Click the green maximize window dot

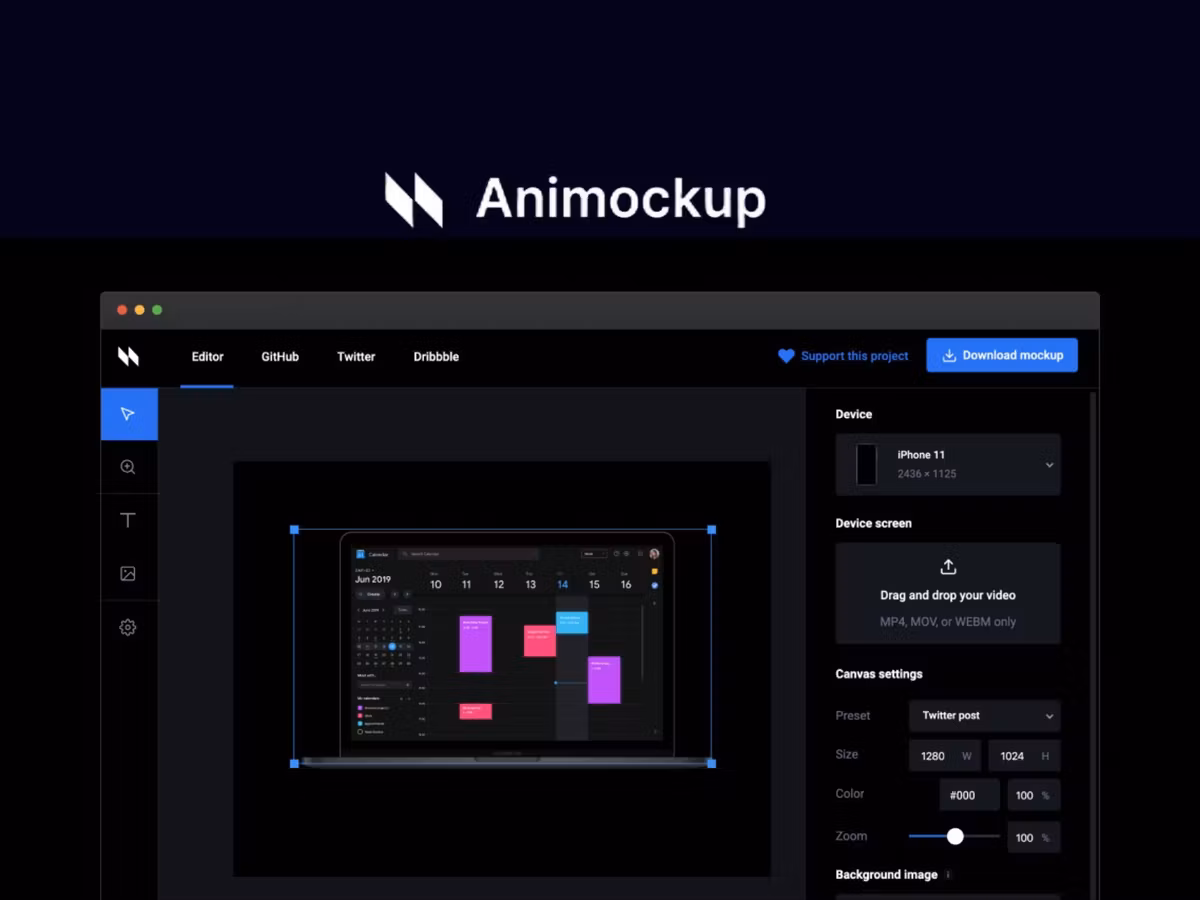coord(157,310)
